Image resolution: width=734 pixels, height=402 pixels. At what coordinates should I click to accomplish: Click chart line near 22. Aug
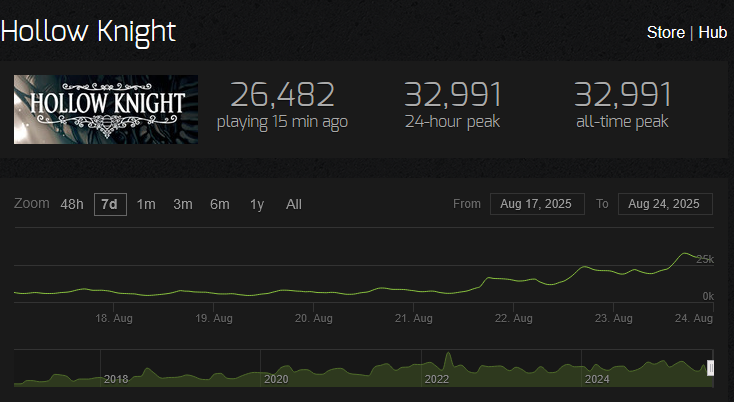tap(514, 279)
